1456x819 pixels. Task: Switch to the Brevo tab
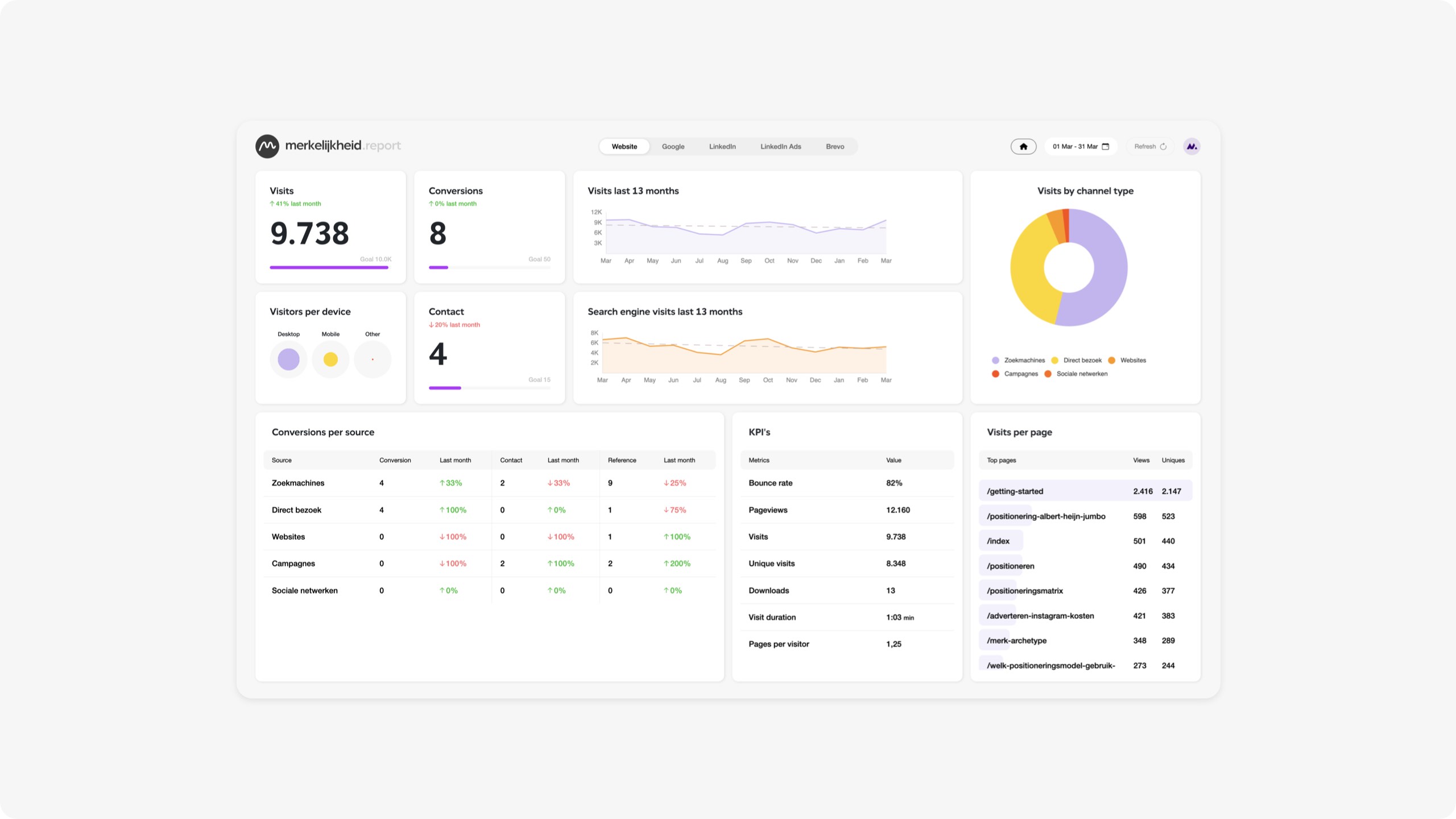pyautogui.click(x=835, y=147)
